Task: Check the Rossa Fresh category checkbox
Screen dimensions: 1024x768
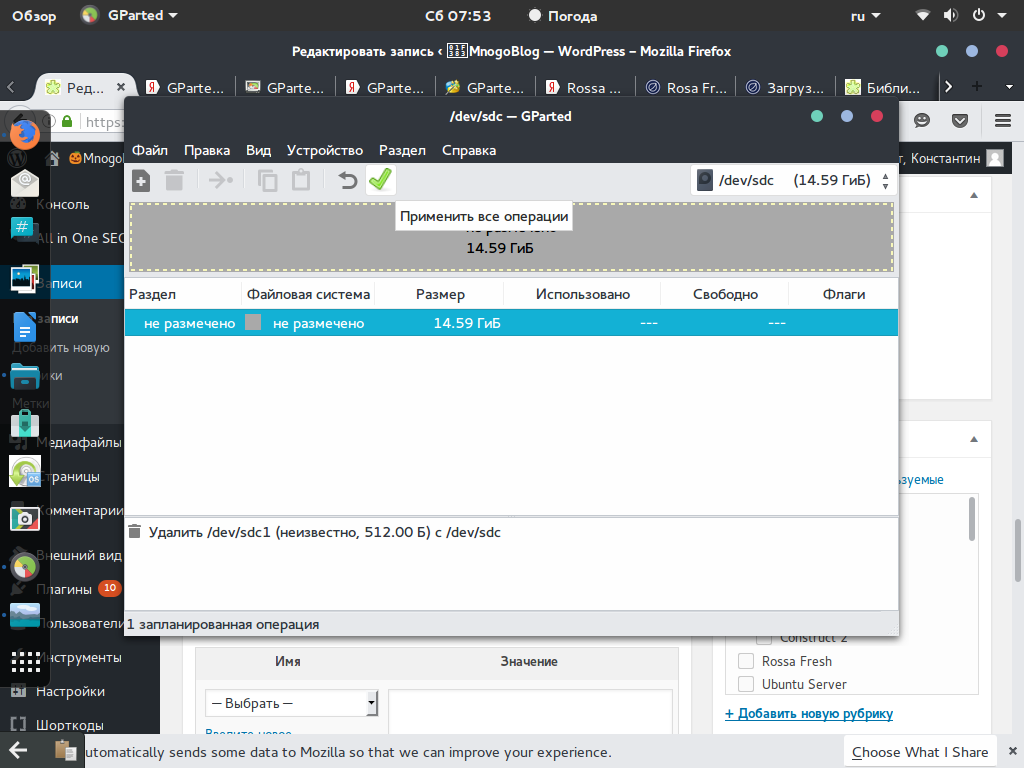Action: coord(746,661)
